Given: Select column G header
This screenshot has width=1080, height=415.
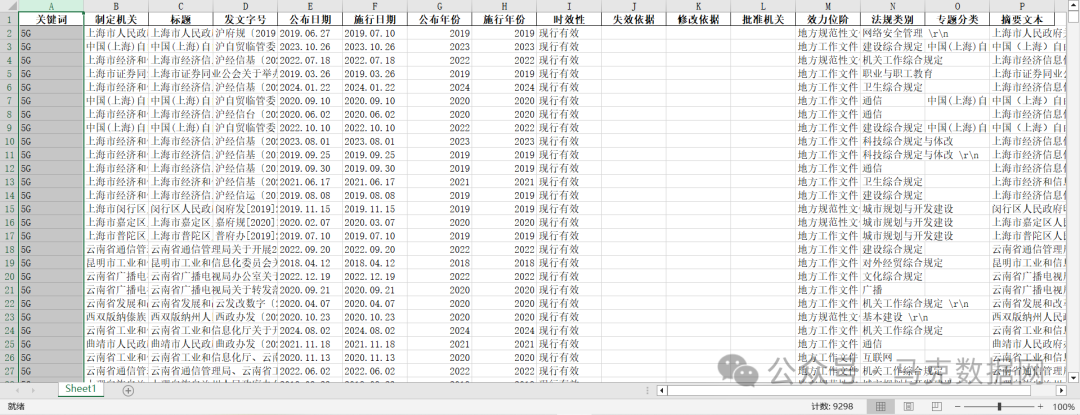Looking at the screenshot, I should [x=439, y=6].
